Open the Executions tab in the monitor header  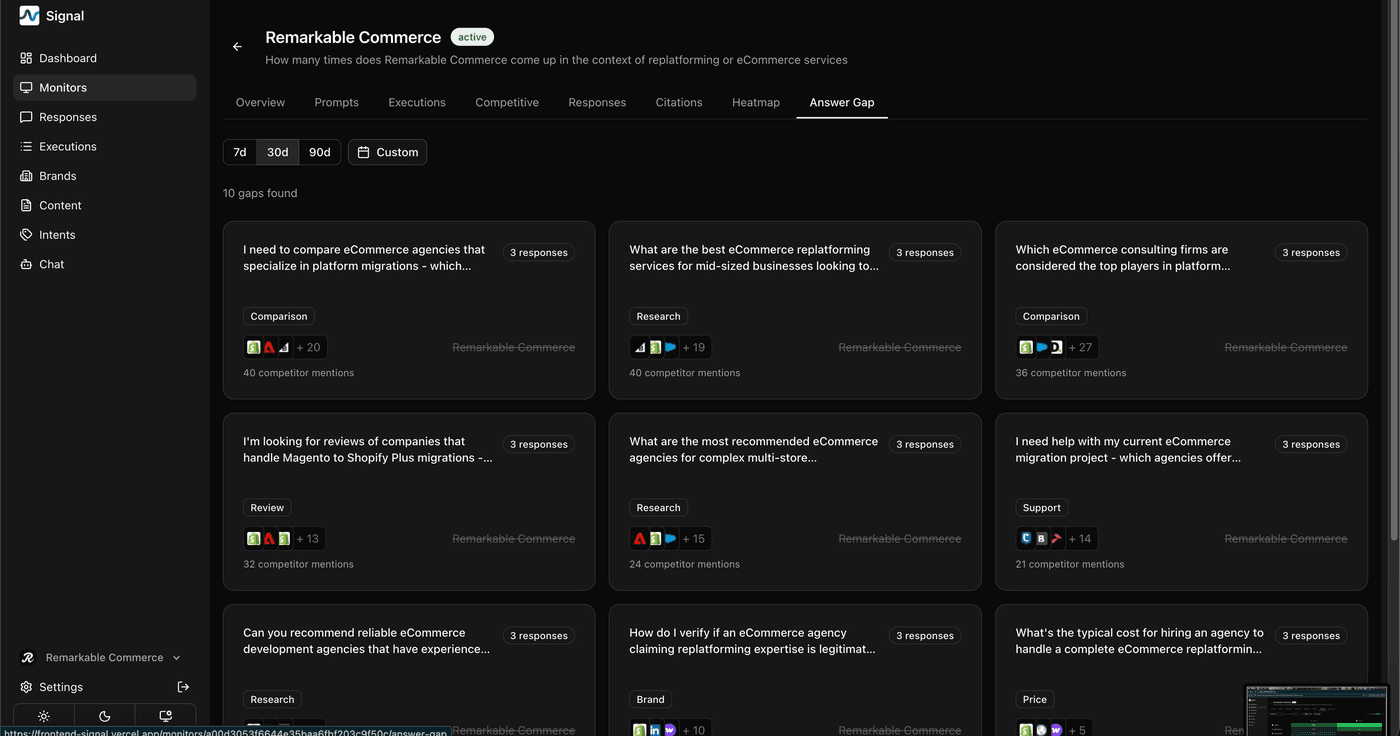click(417, 102)
